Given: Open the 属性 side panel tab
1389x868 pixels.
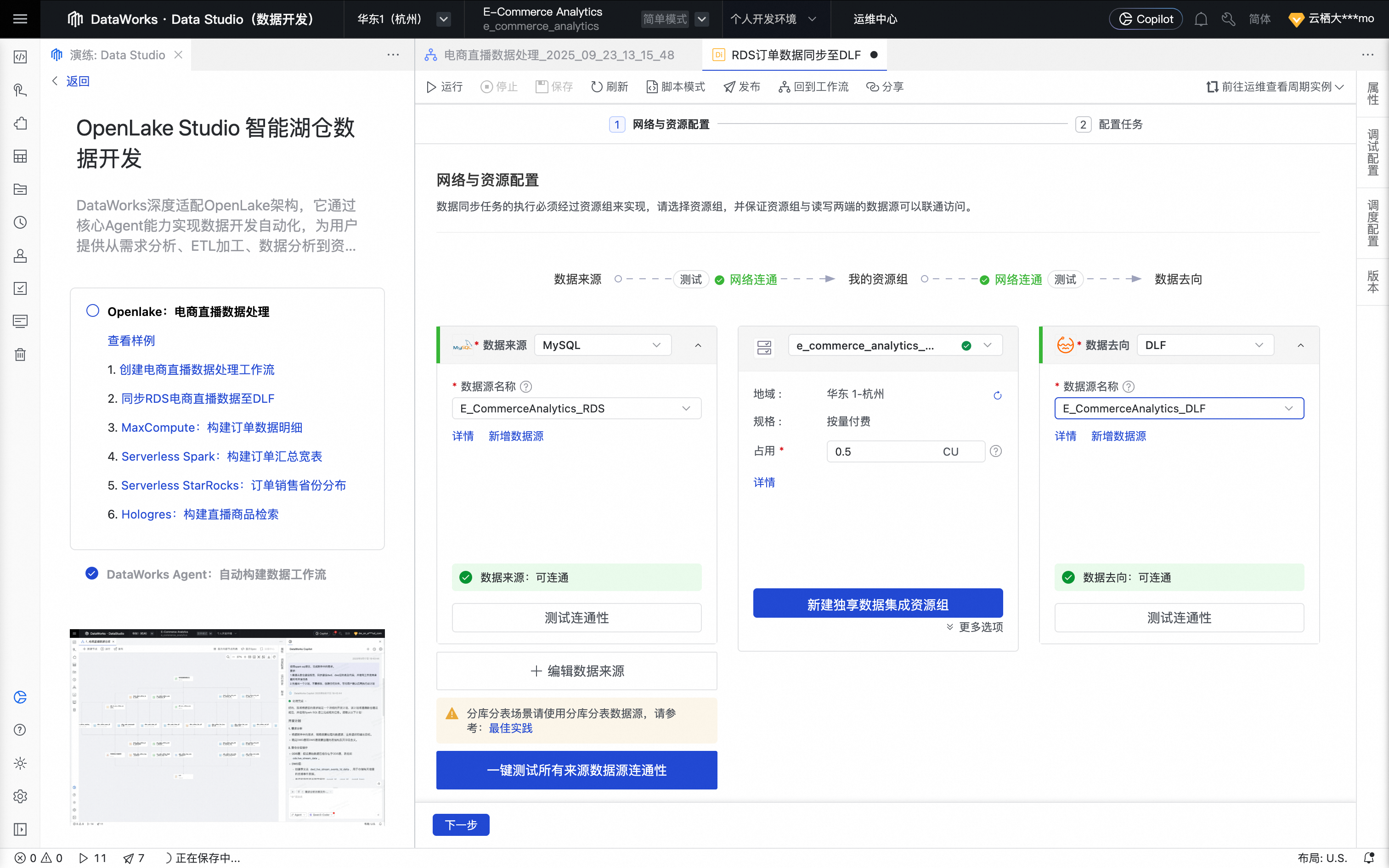Looking at the screenshot, I should click(1372, 94).
